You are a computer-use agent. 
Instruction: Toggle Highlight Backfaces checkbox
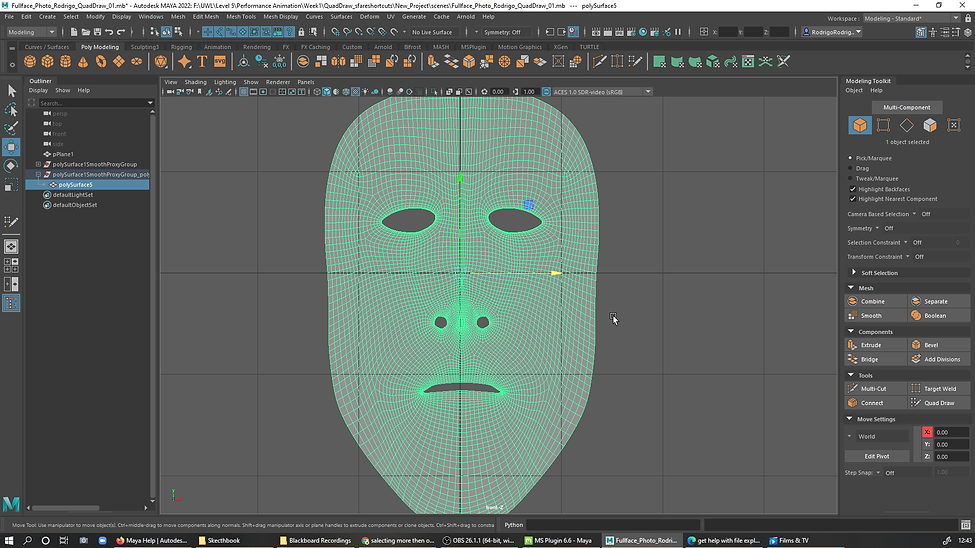[x=853, y=189]
